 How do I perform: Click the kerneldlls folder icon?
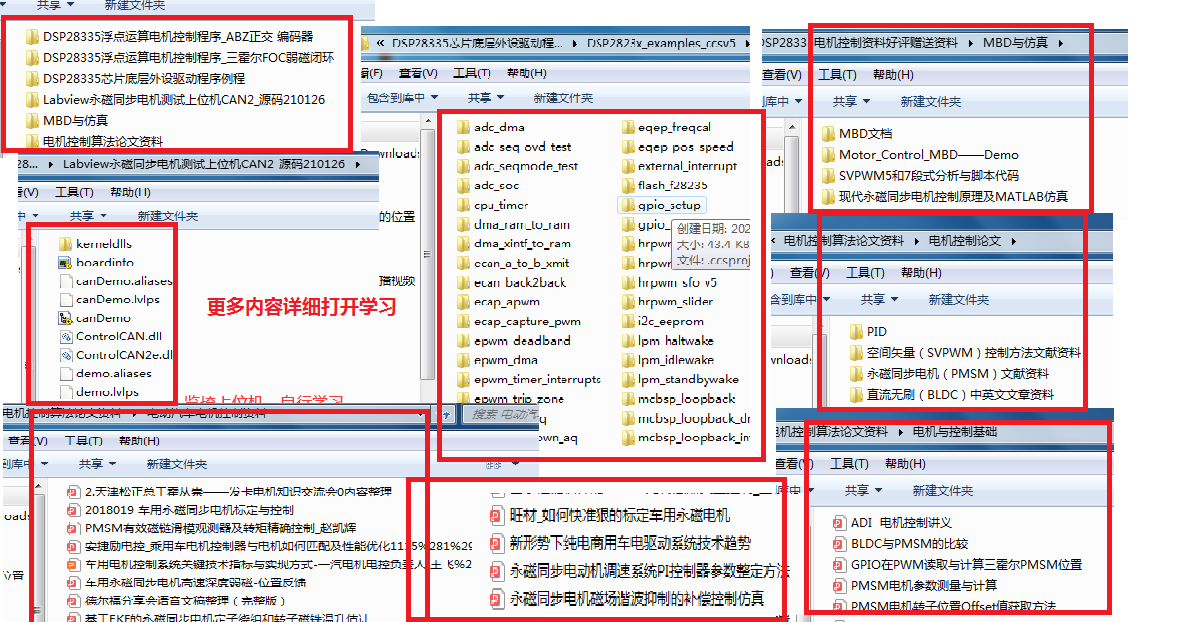tap(66, 243)
